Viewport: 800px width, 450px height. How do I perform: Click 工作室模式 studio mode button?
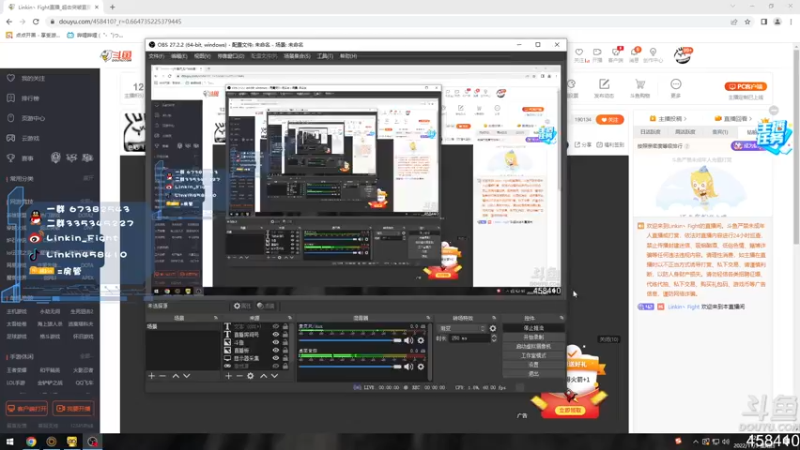pyautogui.click(x=534, y=356)
